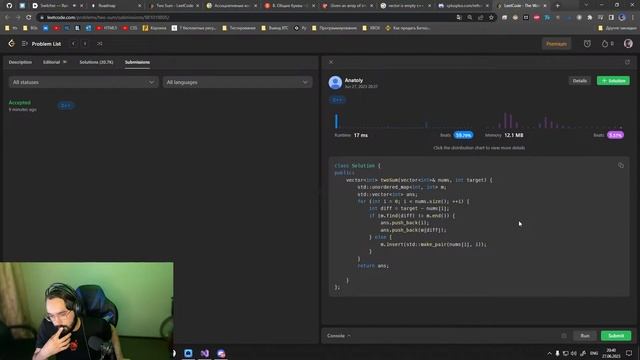Go to the previous problem arrow
Image resolution: width=640 pixels, height=360 pixels.
73,44
